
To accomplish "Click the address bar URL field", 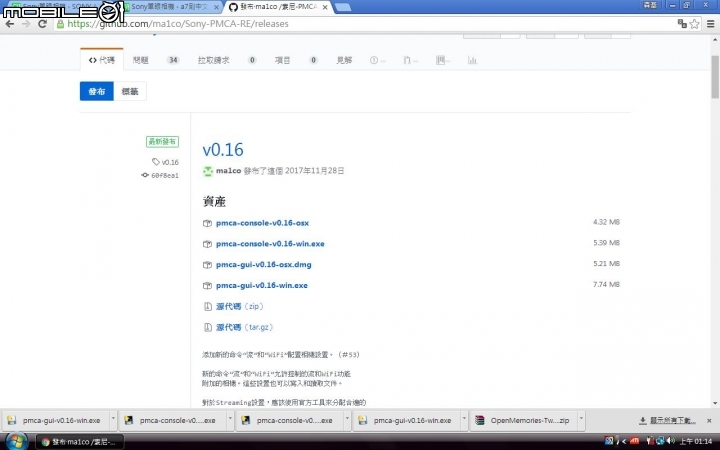I will point(366,24).
